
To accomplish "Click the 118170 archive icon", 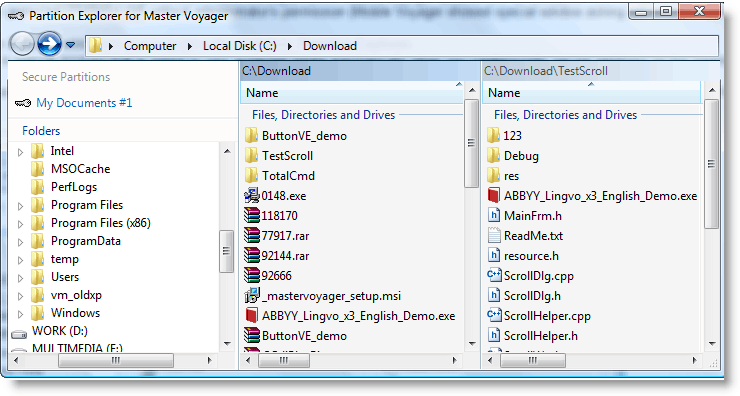I will point(252,216).
